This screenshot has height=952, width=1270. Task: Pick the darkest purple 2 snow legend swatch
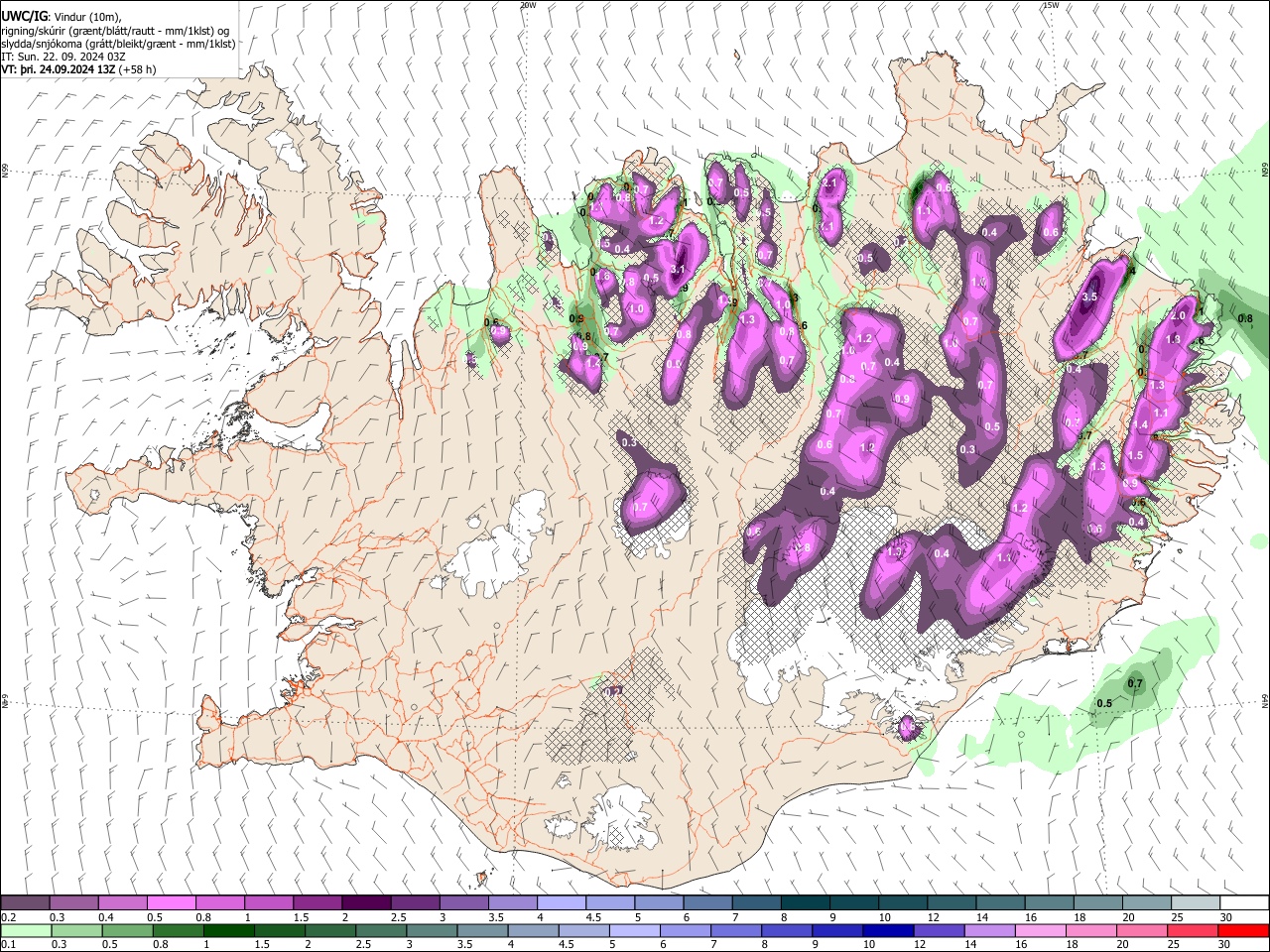click(x=365, y=902)
